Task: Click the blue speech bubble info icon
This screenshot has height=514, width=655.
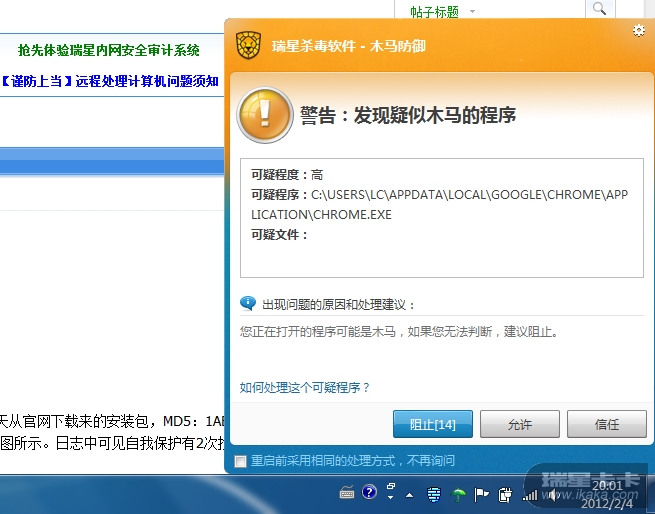Action: coord(248,303)
